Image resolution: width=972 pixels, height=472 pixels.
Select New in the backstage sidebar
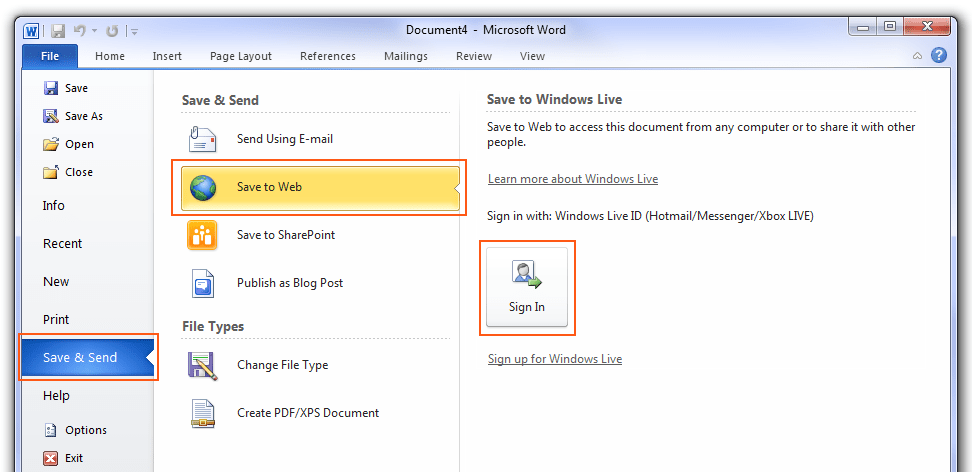[56, 282]
